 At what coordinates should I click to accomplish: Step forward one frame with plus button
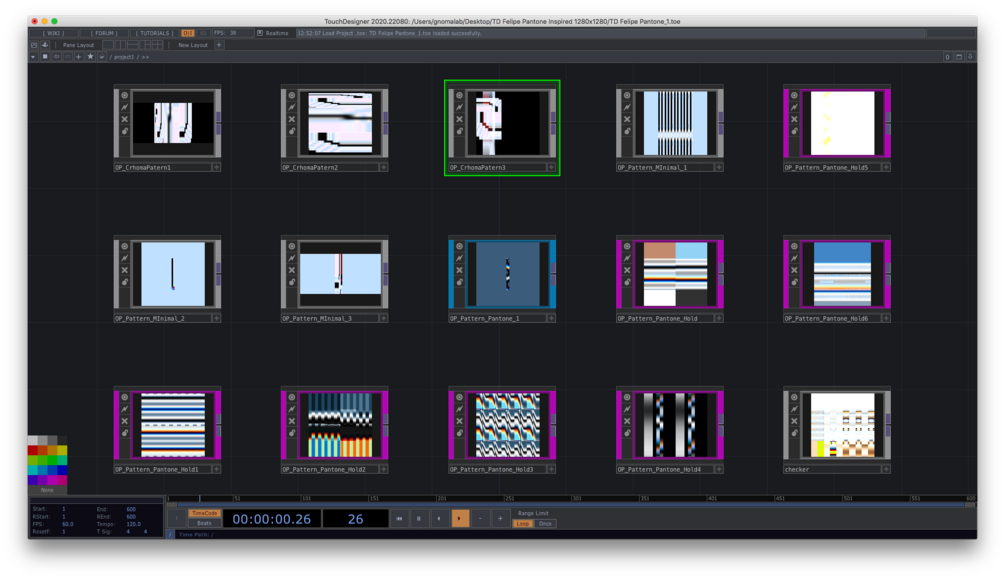pos(501,518)
